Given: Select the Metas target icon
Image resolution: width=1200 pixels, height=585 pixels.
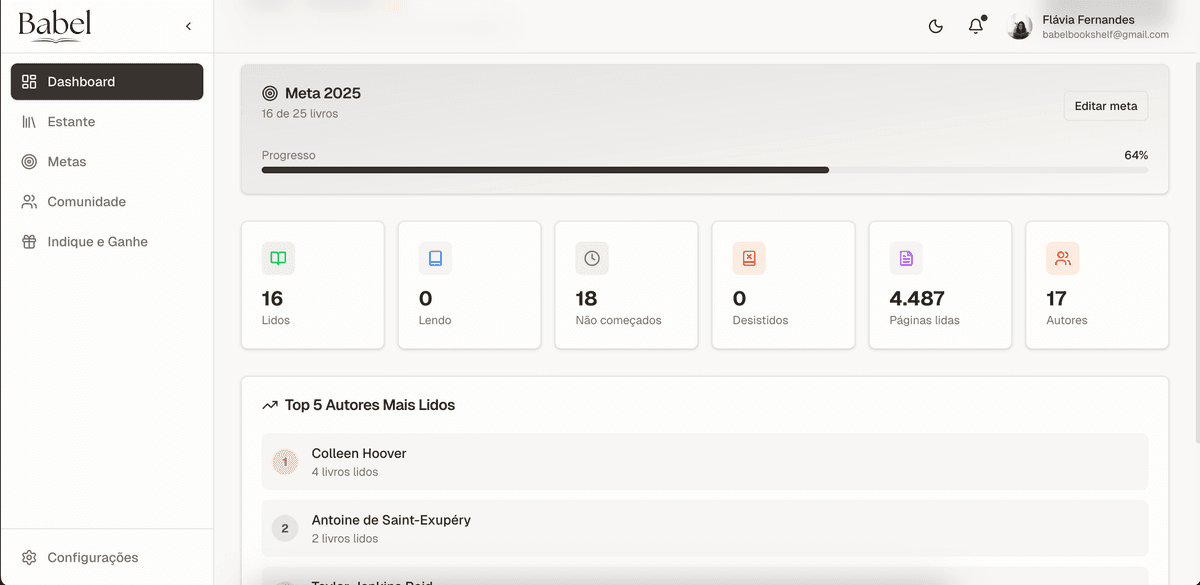Looking at the screenshot, I should point(27,161).
